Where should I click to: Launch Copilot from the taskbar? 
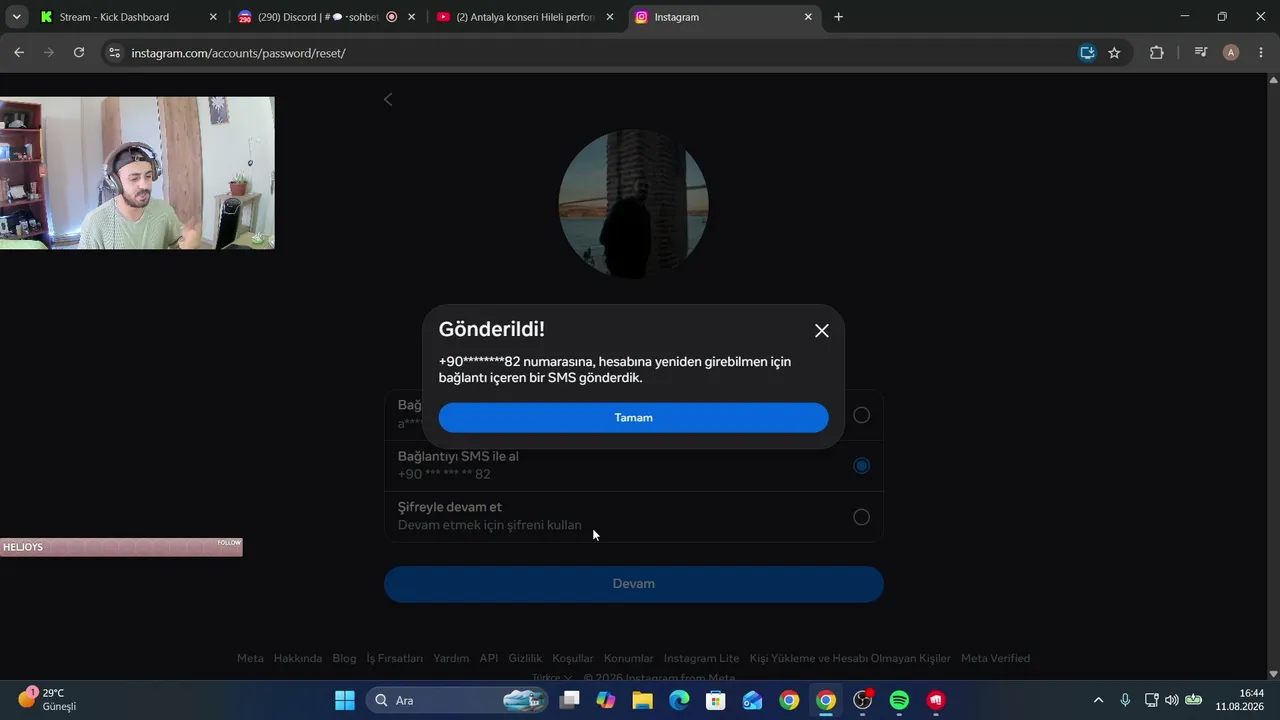[606, 700]
